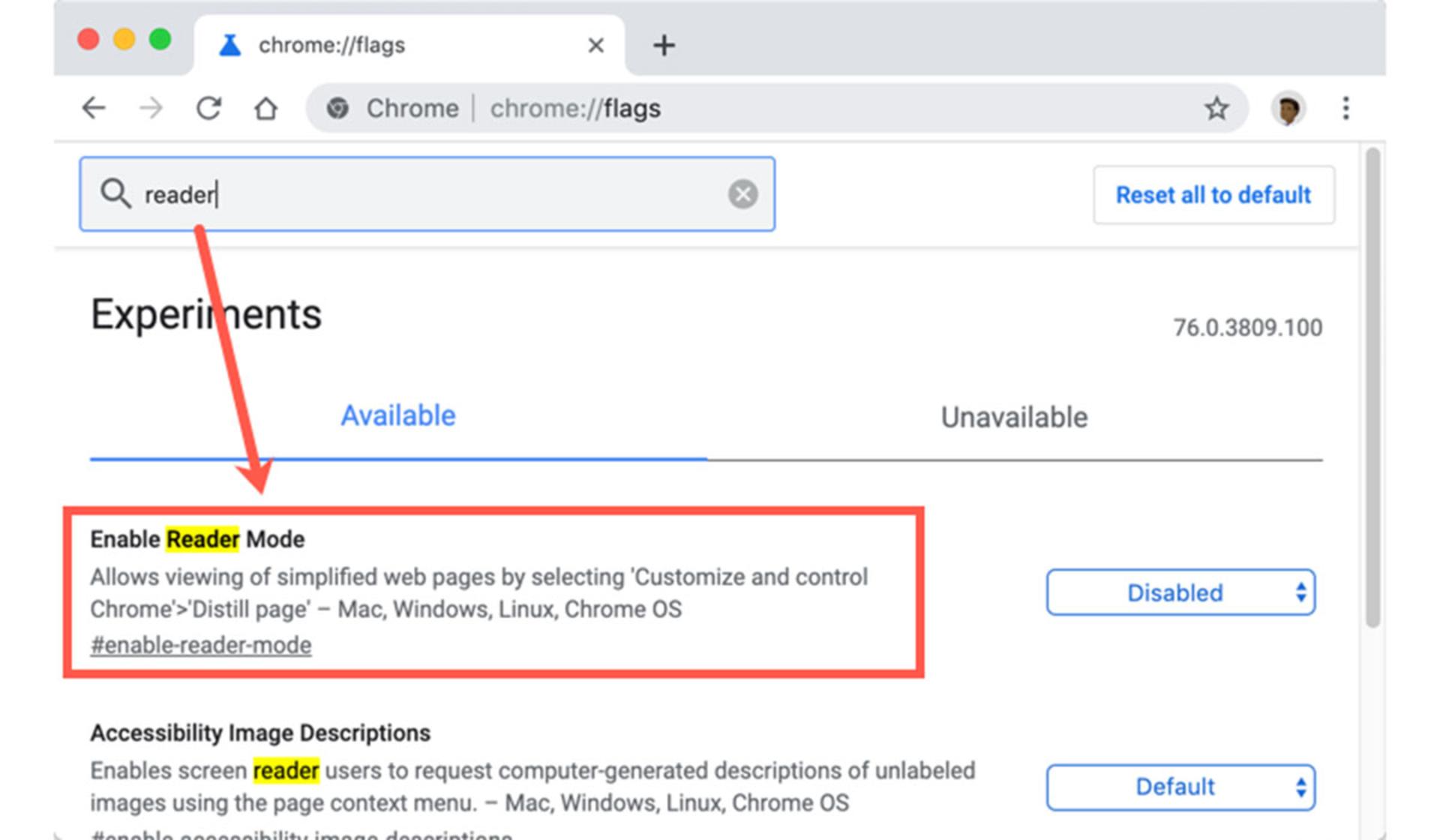Click the version number 76.0.3809.100

pyautogui.click(x=1247, y=328)
